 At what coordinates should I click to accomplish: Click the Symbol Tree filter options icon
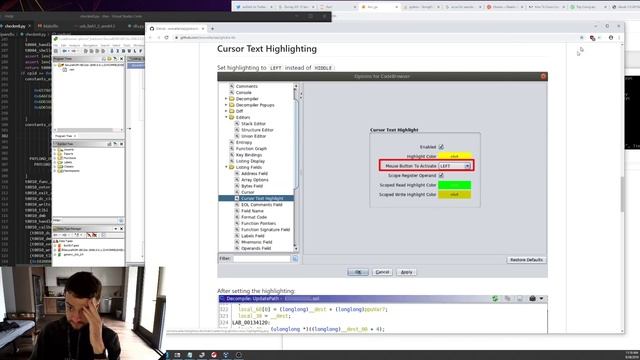(120, 220)
